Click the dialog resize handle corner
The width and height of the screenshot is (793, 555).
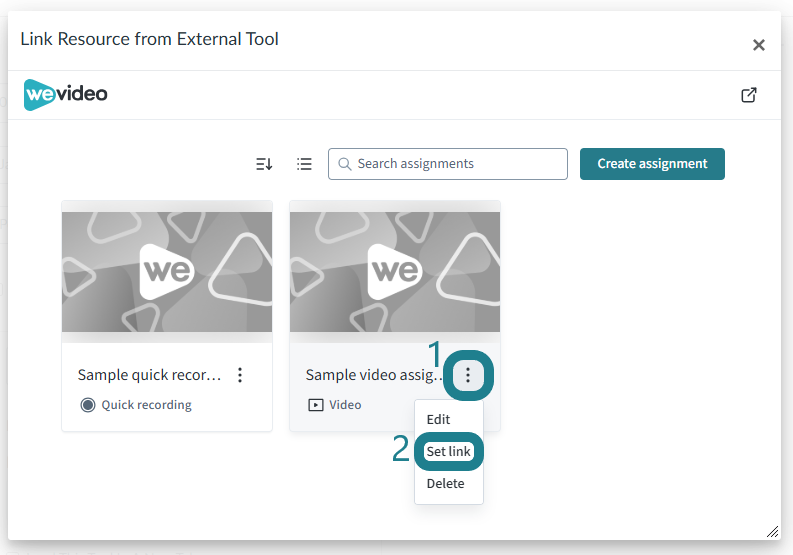772,532
